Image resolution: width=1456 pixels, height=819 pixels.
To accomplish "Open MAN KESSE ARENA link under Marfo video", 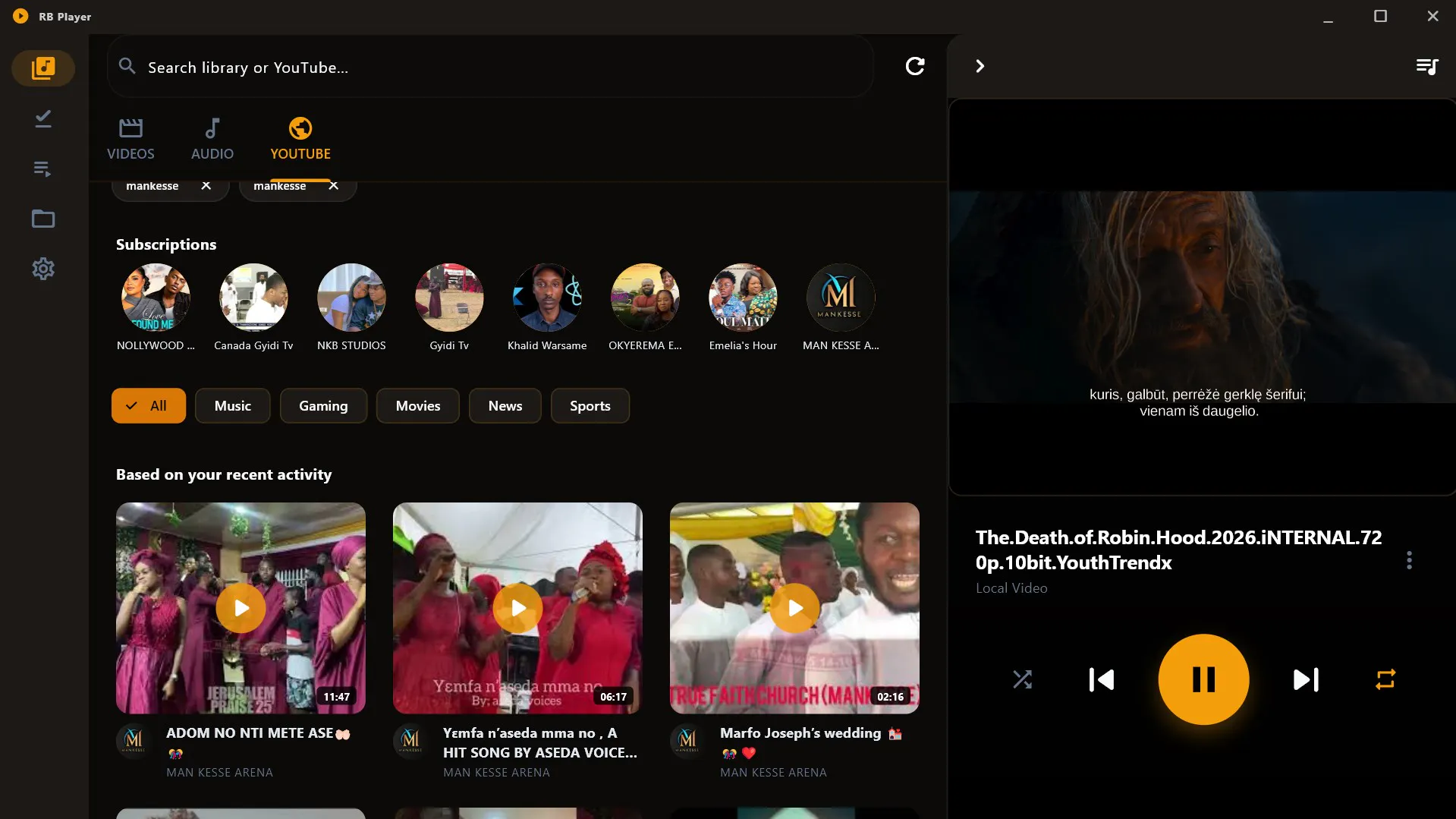I will [773, 773].
